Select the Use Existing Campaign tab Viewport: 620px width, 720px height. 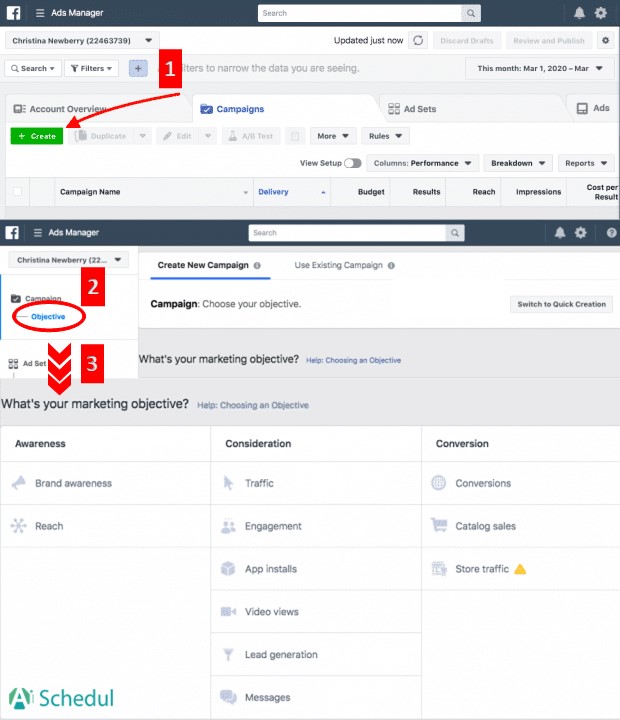click(x=344, y=265)
